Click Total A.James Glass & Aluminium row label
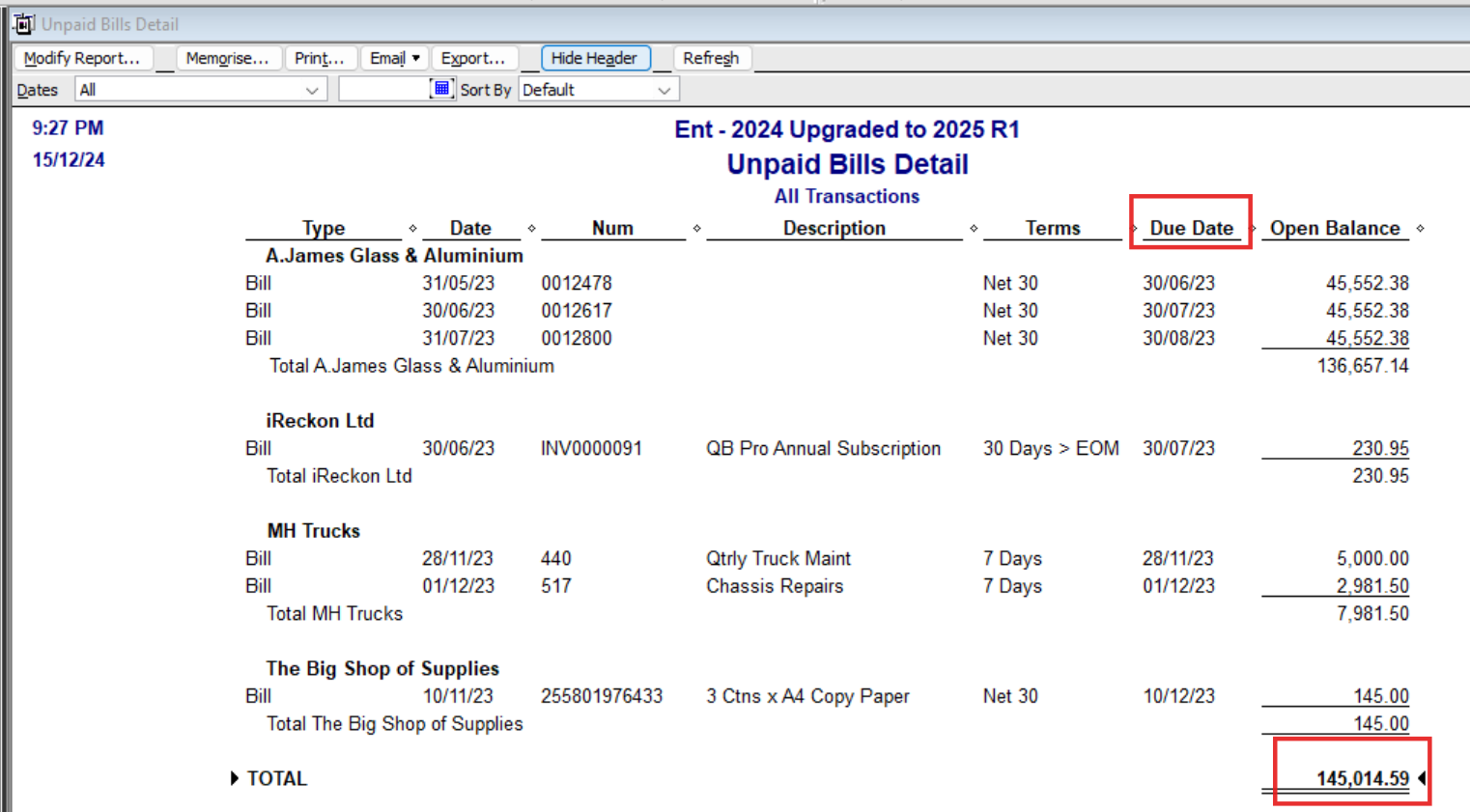 pos(412,366)
